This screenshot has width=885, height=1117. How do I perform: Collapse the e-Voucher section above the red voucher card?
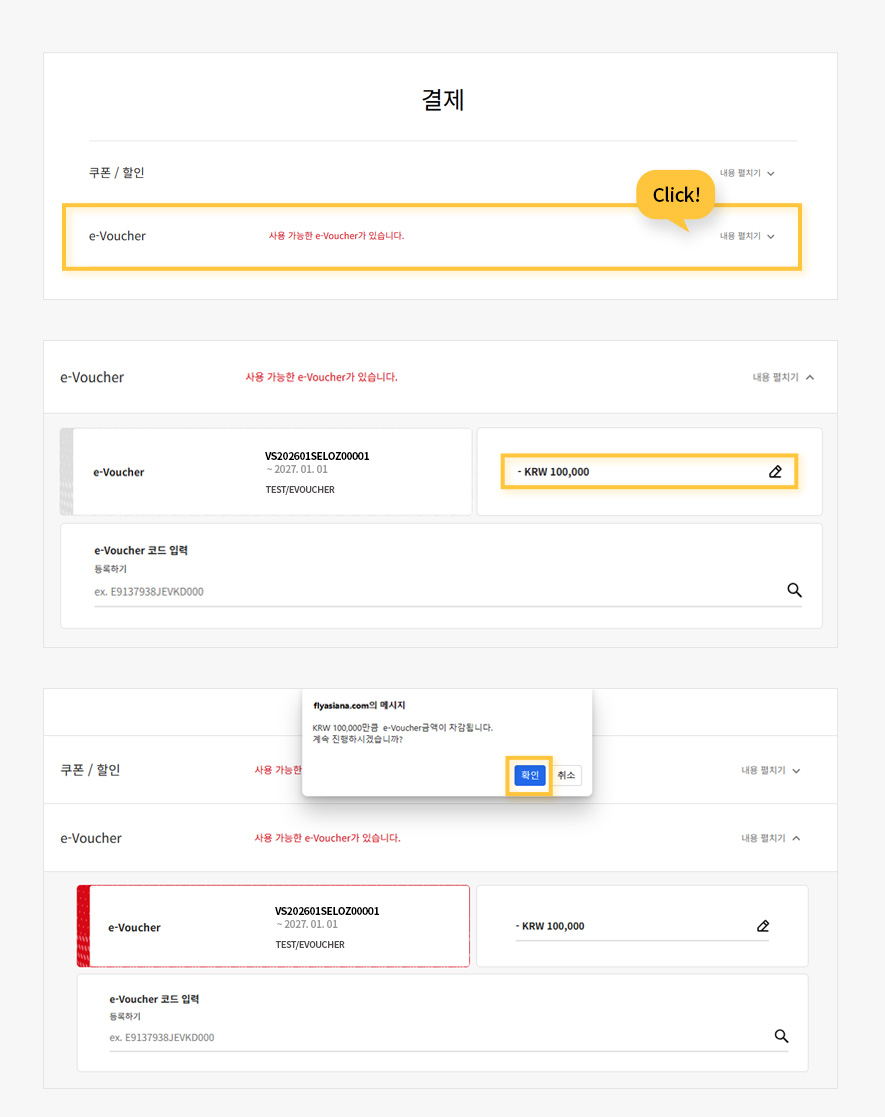point(770,838)
